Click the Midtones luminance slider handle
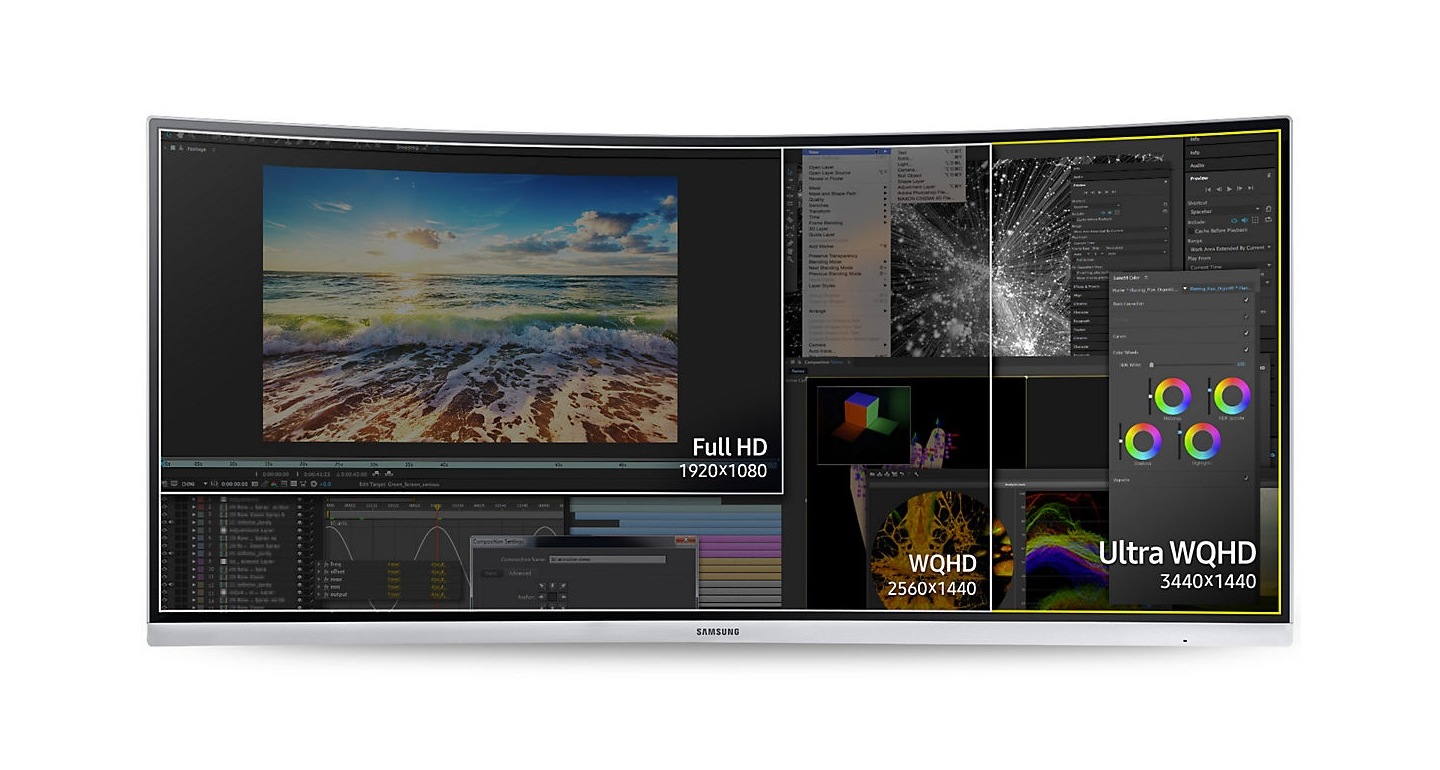The height and width of the screenshot is (770, 1440). (x=1150, y=396)
